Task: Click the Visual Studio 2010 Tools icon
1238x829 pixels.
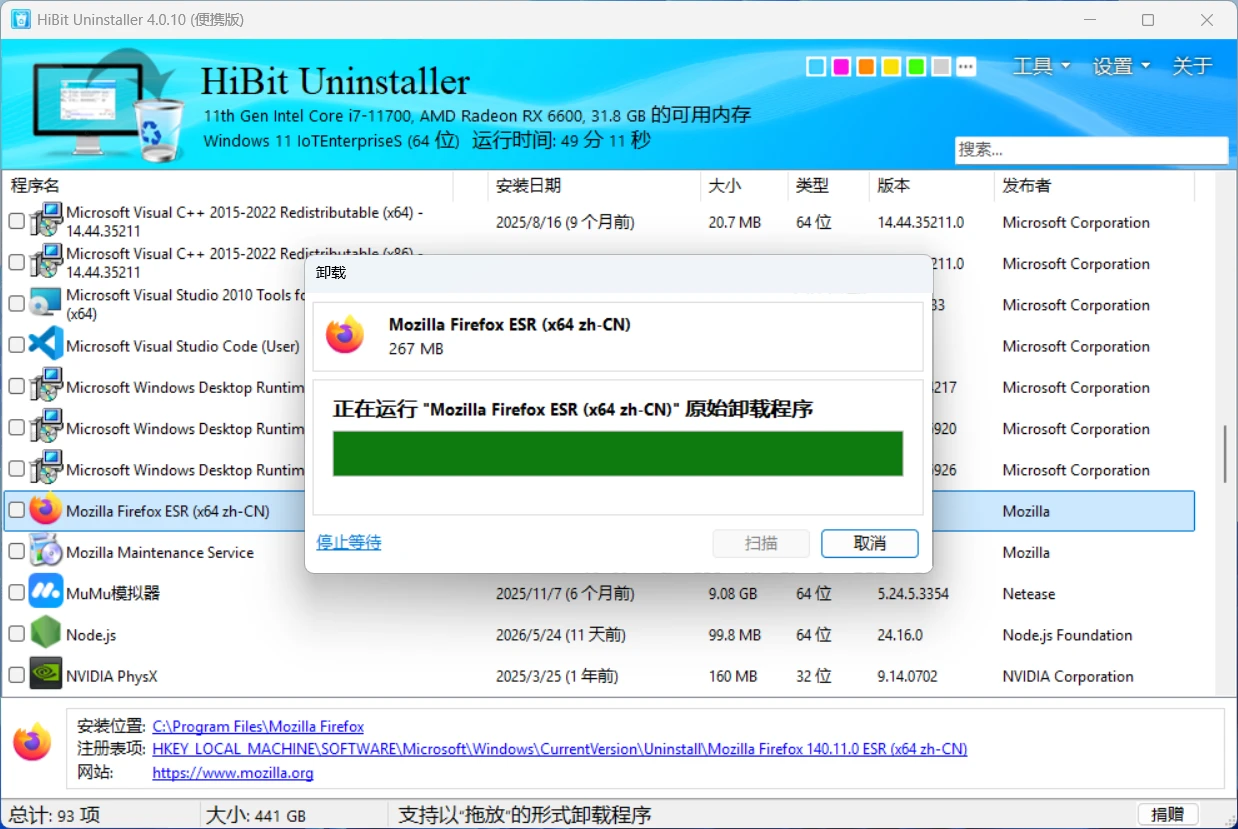Action: click(45, 304)
